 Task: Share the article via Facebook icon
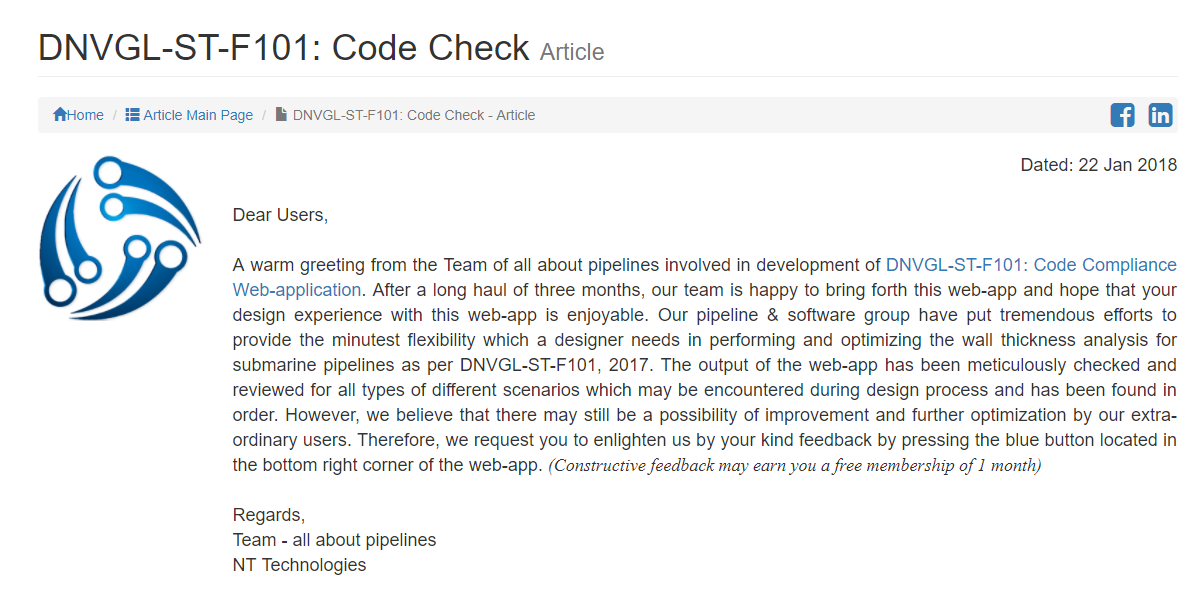(1122, 115)
